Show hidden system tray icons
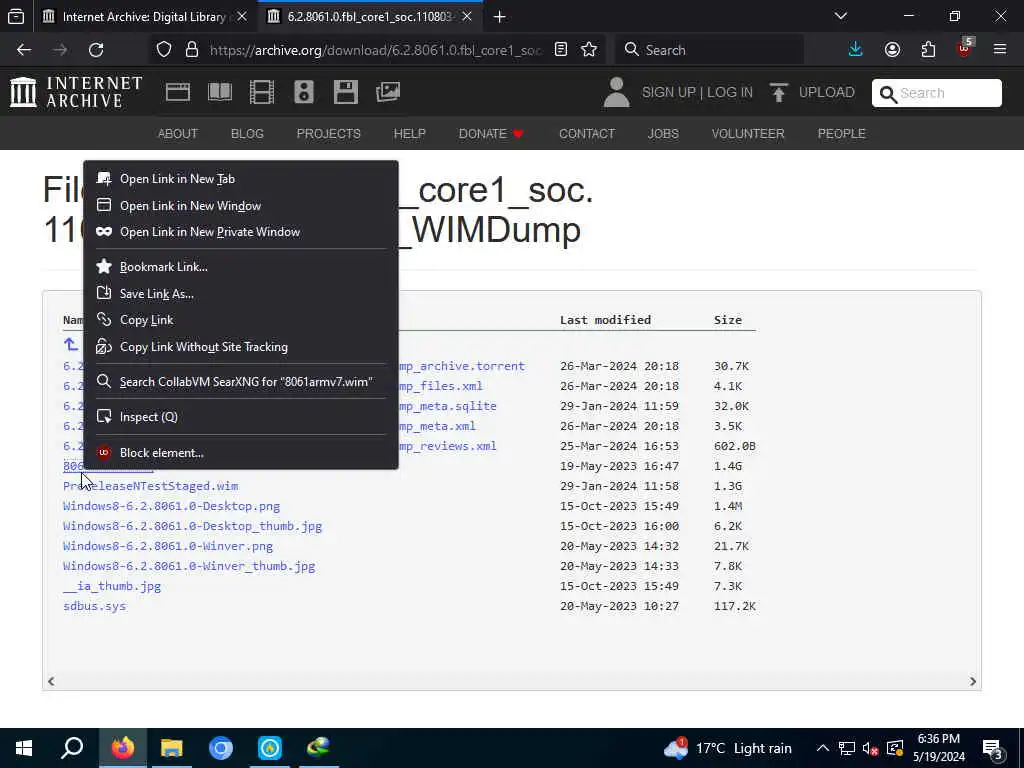 (x=823, y=748)
